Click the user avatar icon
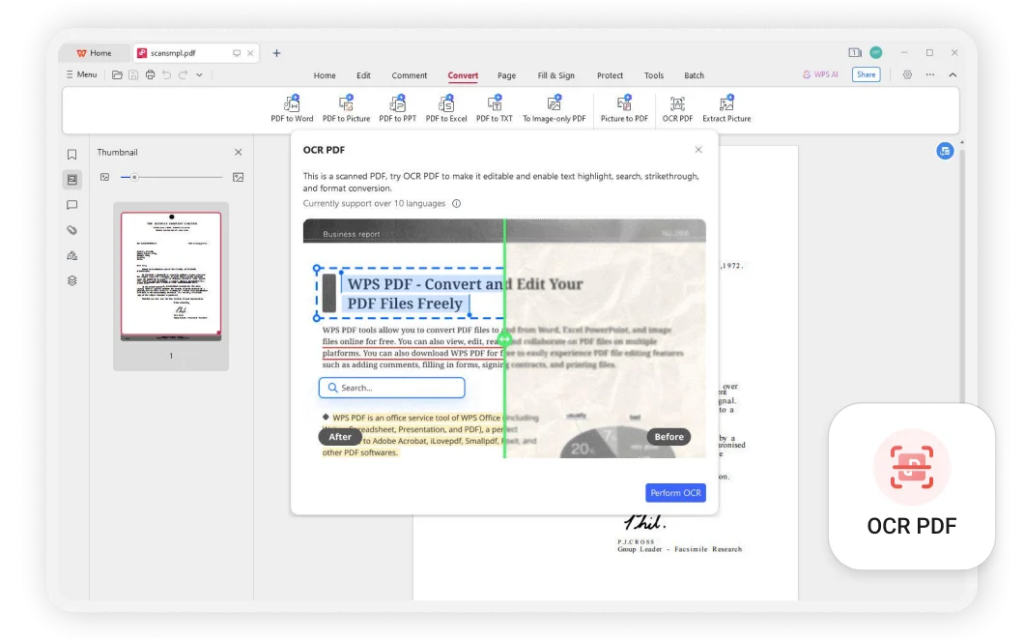This screenshot has width=1024, height=639. [x=876, y=52]
